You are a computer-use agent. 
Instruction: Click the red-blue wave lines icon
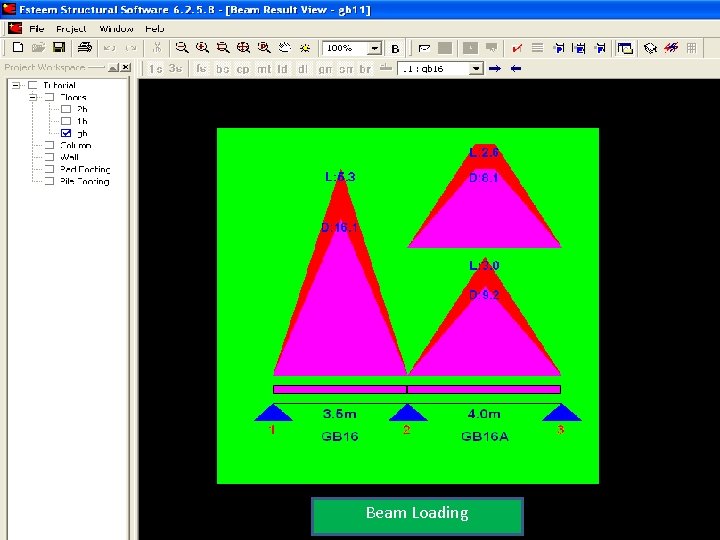[671, 48]
